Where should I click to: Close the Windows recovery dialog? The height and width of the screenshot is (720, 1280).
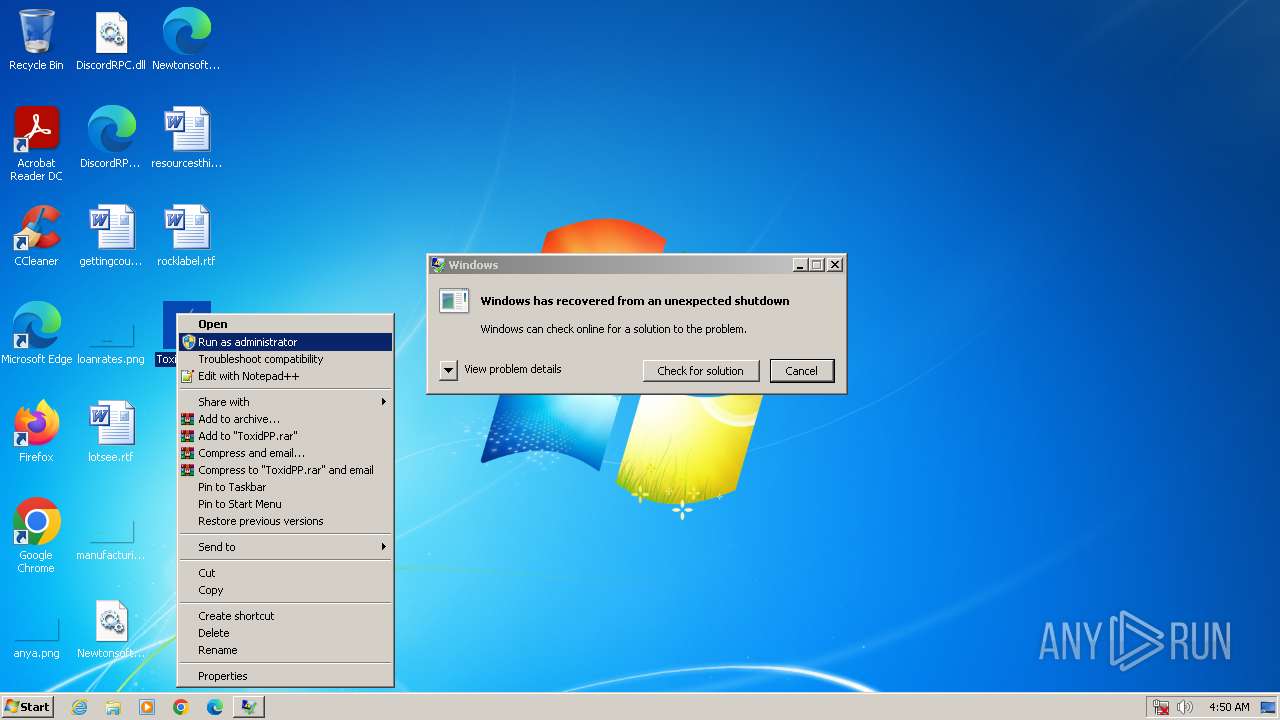pyautogui.click(x=835, y=265)
